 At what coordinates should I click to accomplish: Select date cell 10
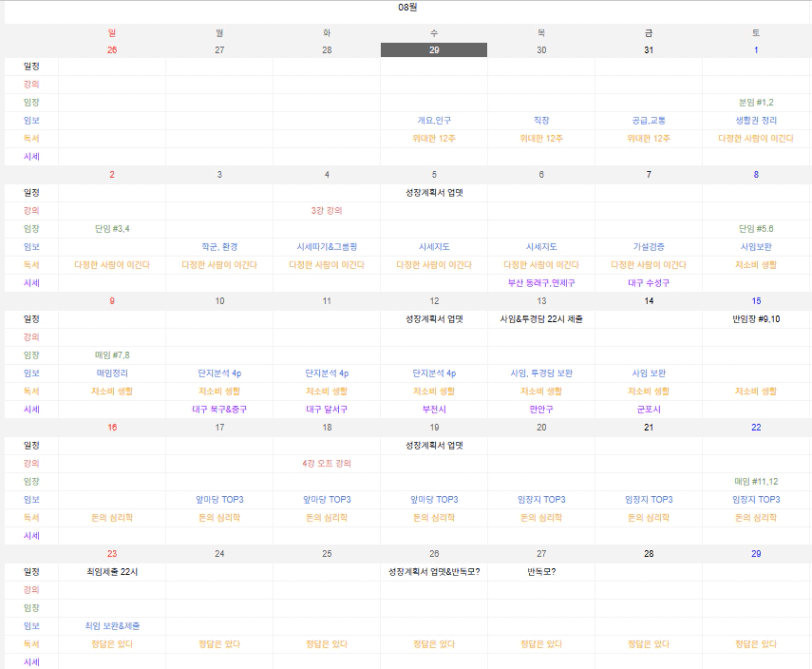pyautogui.click(x=220, y=301)
